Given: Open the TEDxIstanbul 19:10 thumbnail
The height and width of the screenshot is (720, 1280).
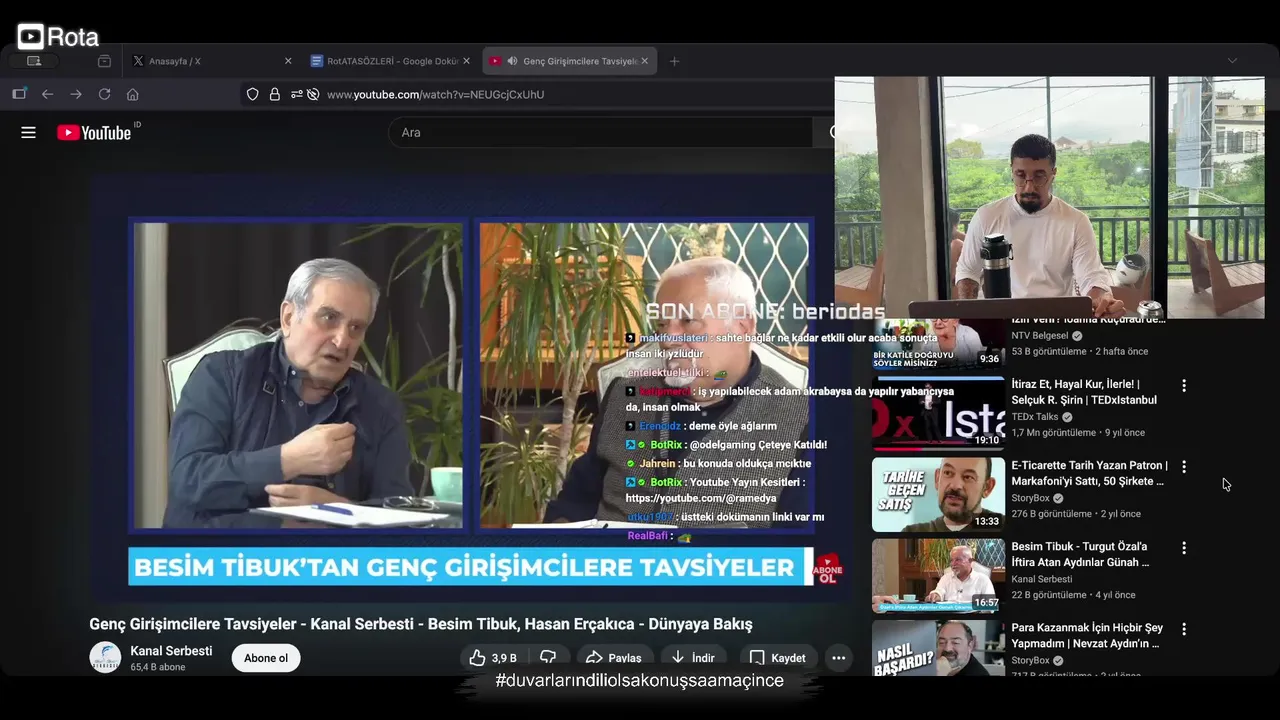Looking at the screenshot, I should tap(938, 413).
